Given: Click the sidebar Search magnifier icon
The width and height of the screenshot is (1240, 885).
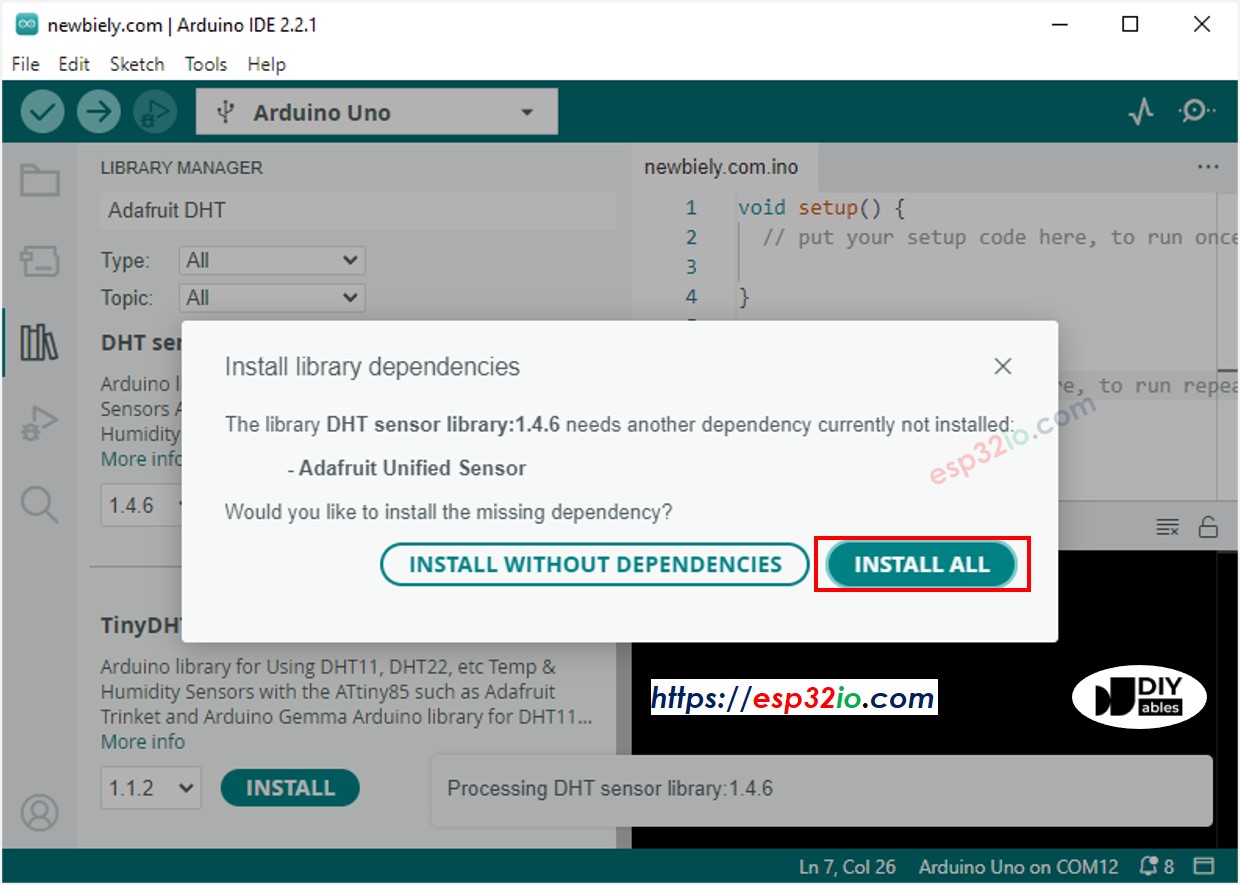Looking at the screenshot, I should 40,505.
